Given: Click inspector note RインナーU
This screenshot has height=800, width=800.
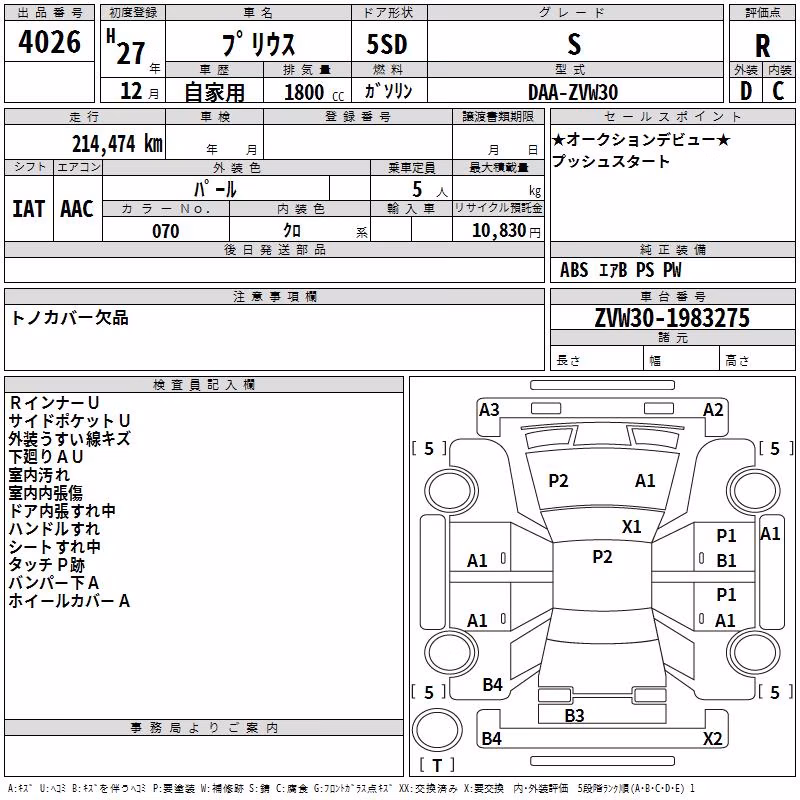Looking at the screenshot, I should [x=54, y=403].
